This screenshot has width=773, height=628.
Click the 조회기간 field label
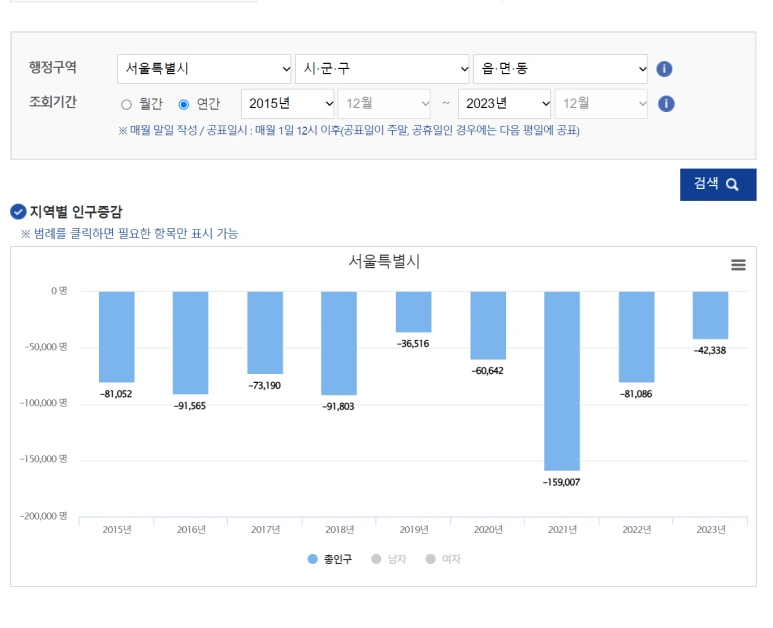click(53, 102)
